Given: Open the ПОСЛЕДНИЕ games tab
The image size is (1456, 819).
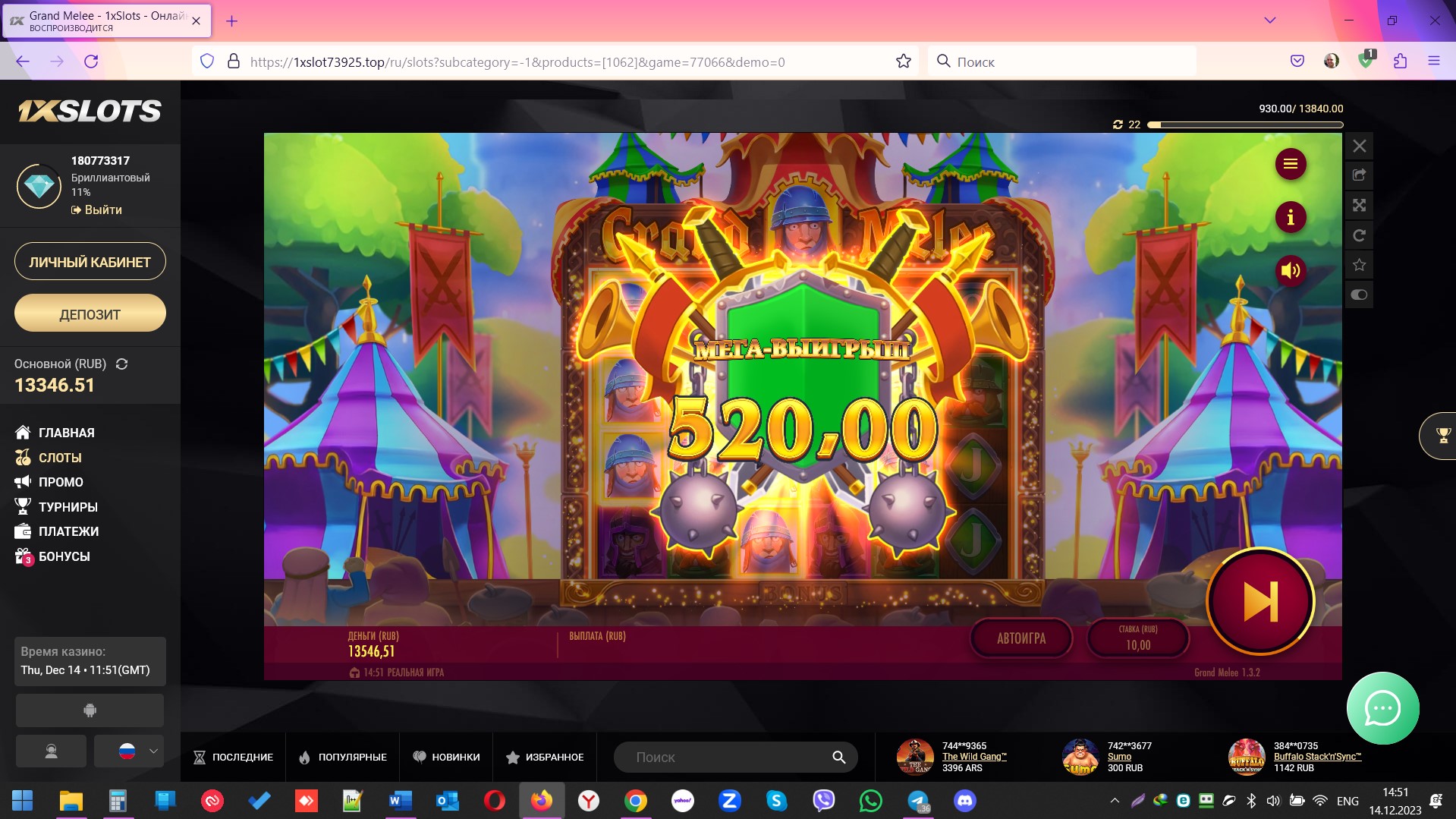Looking at the screenshot, I should click(234, 758).
